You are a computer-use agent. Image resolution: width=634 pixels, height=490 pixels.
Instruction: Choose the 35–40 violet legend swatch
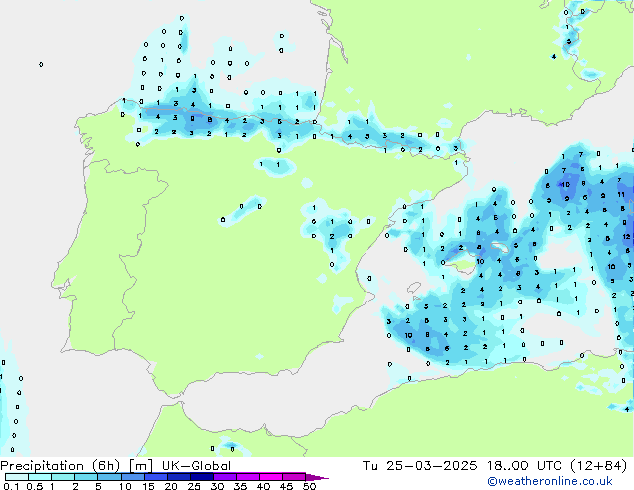coord(247,477)
